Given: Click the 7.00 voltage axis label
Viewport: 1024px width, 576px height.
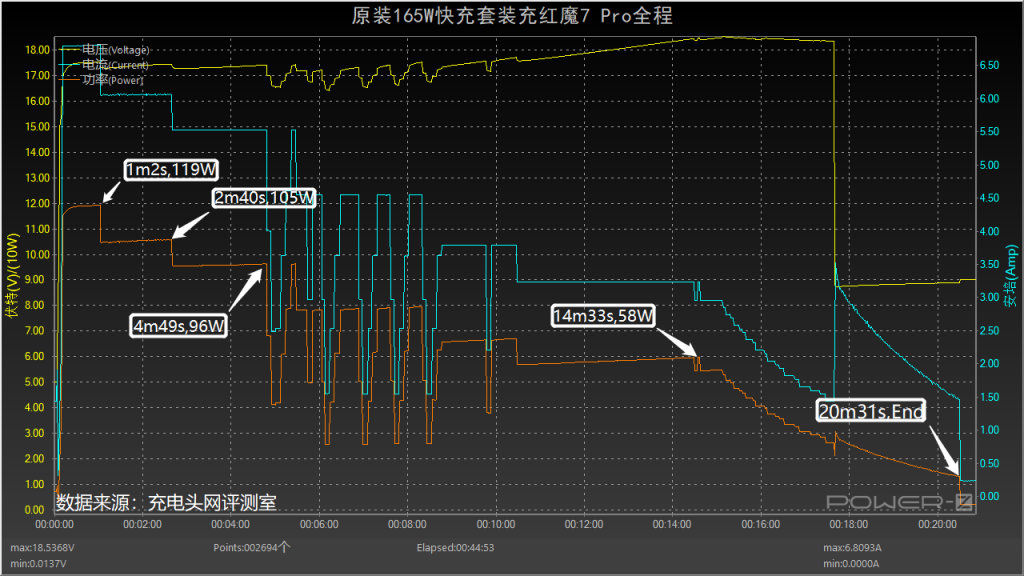Looking at the screenshot, I should (35, 330).
